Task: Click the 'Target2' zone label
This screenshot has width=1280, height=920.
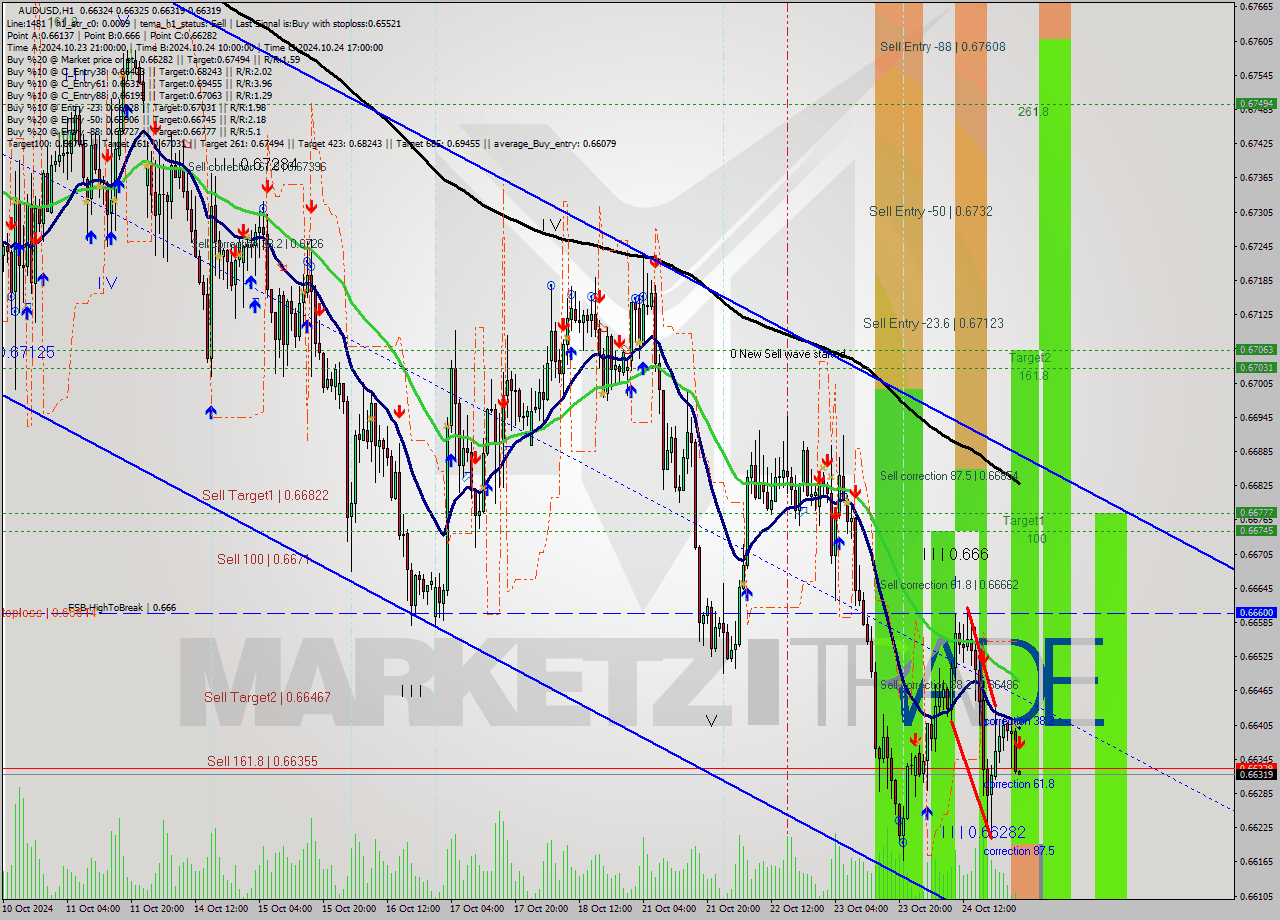Action: 1030,357
